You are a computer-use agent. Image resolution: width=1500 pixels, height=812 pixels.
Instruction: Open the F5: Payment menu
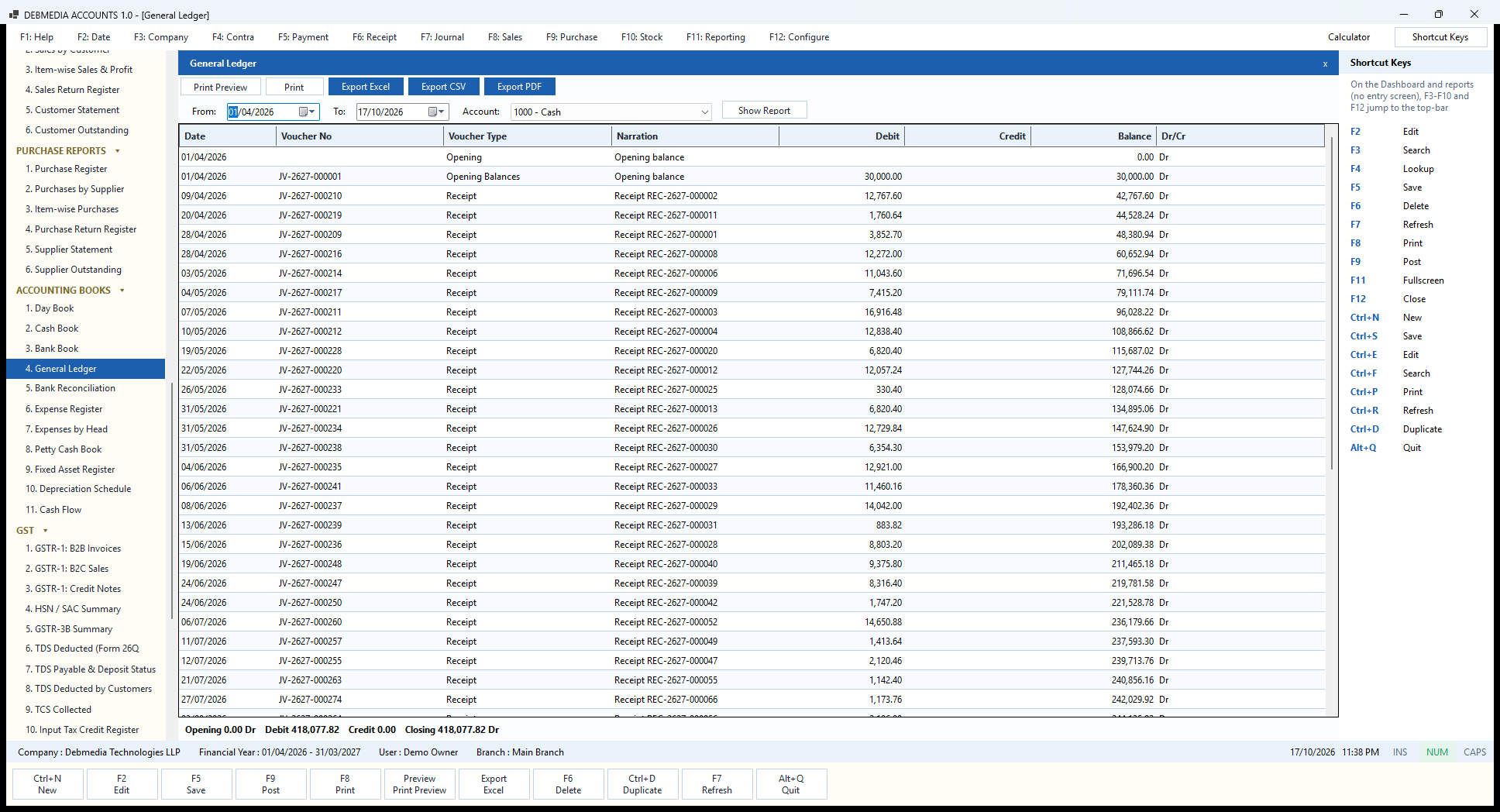[x=303, y=37]
